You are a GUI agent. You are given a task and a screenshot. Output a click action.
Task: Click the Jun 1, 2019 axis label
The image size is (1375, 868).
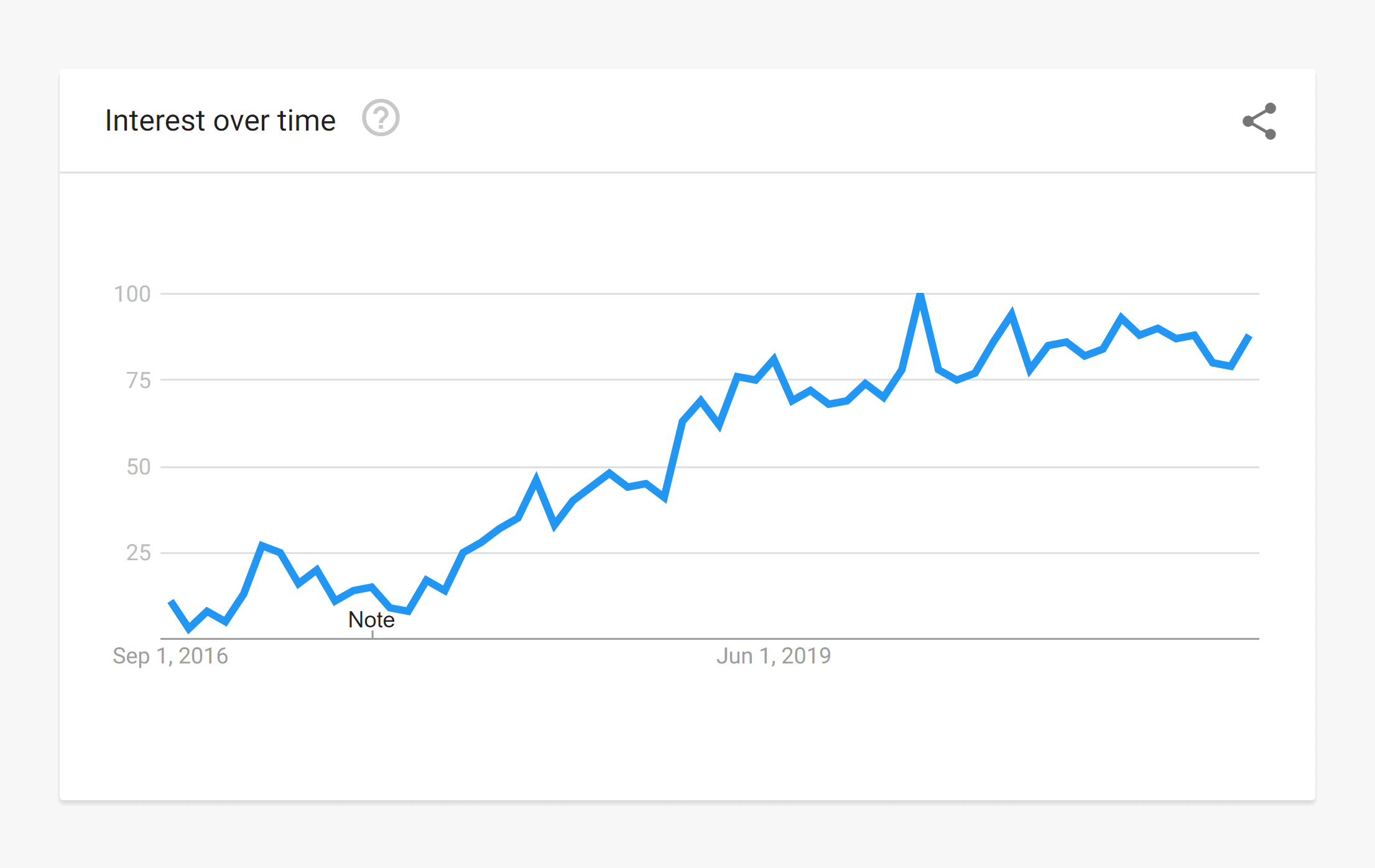pyautogui.click(x=774, y=656)
